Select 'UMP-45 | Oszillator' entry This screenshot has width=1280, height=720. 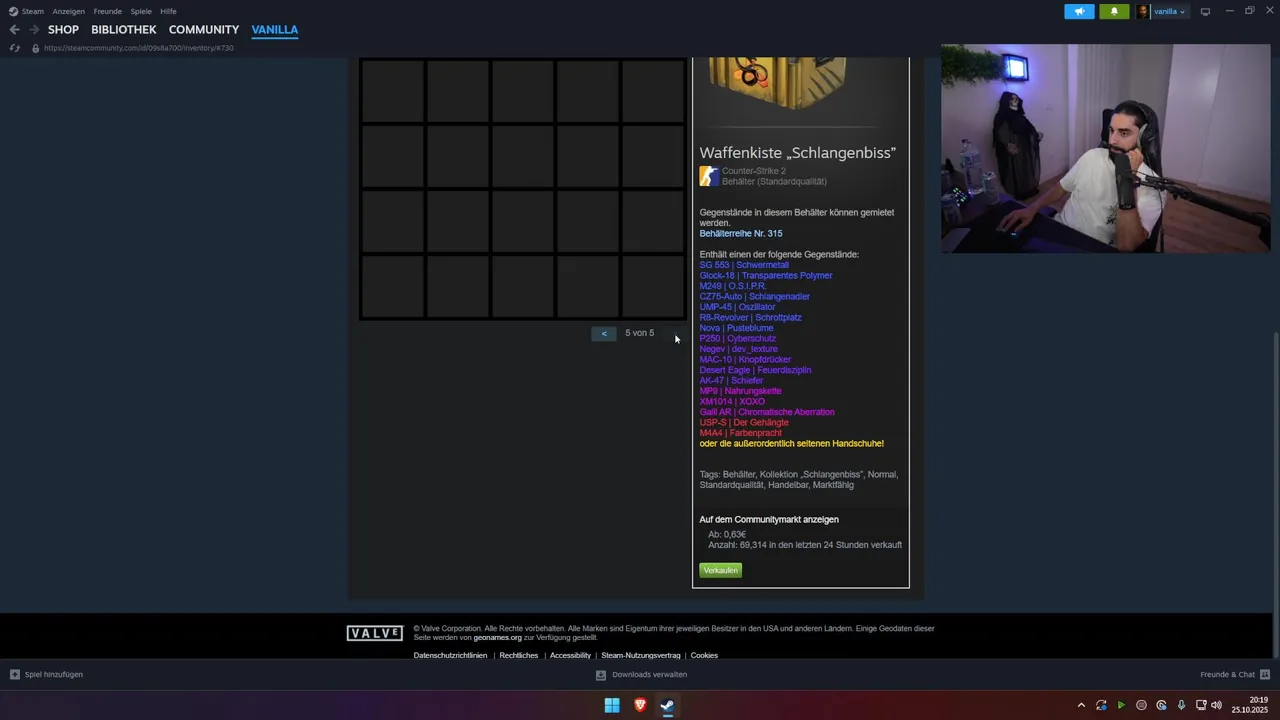pos(737,307)
